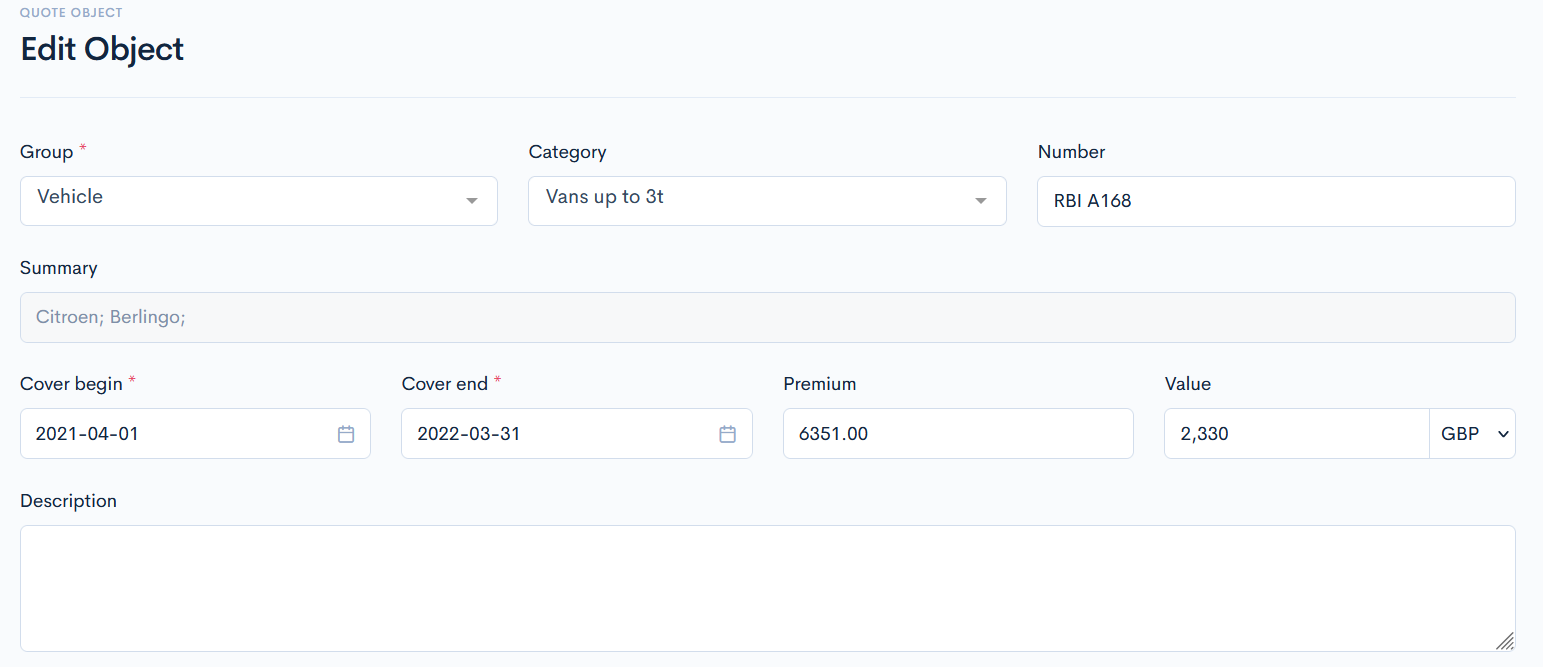Click the Value field label
Screen dimensions: 1543x667
1187,384
